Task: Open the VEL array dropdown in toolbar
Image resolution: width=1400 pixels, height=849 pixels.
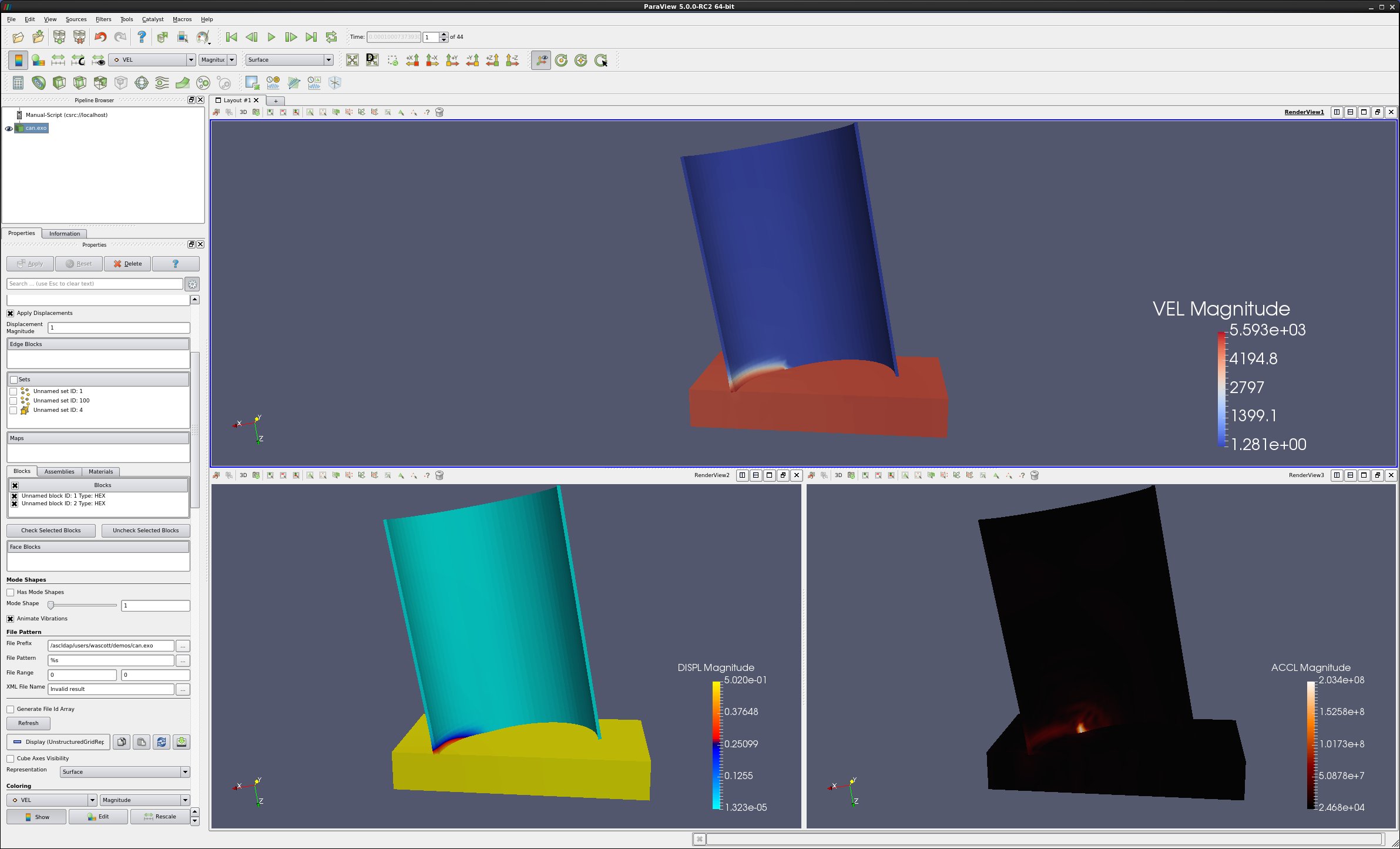Action: 152,60
